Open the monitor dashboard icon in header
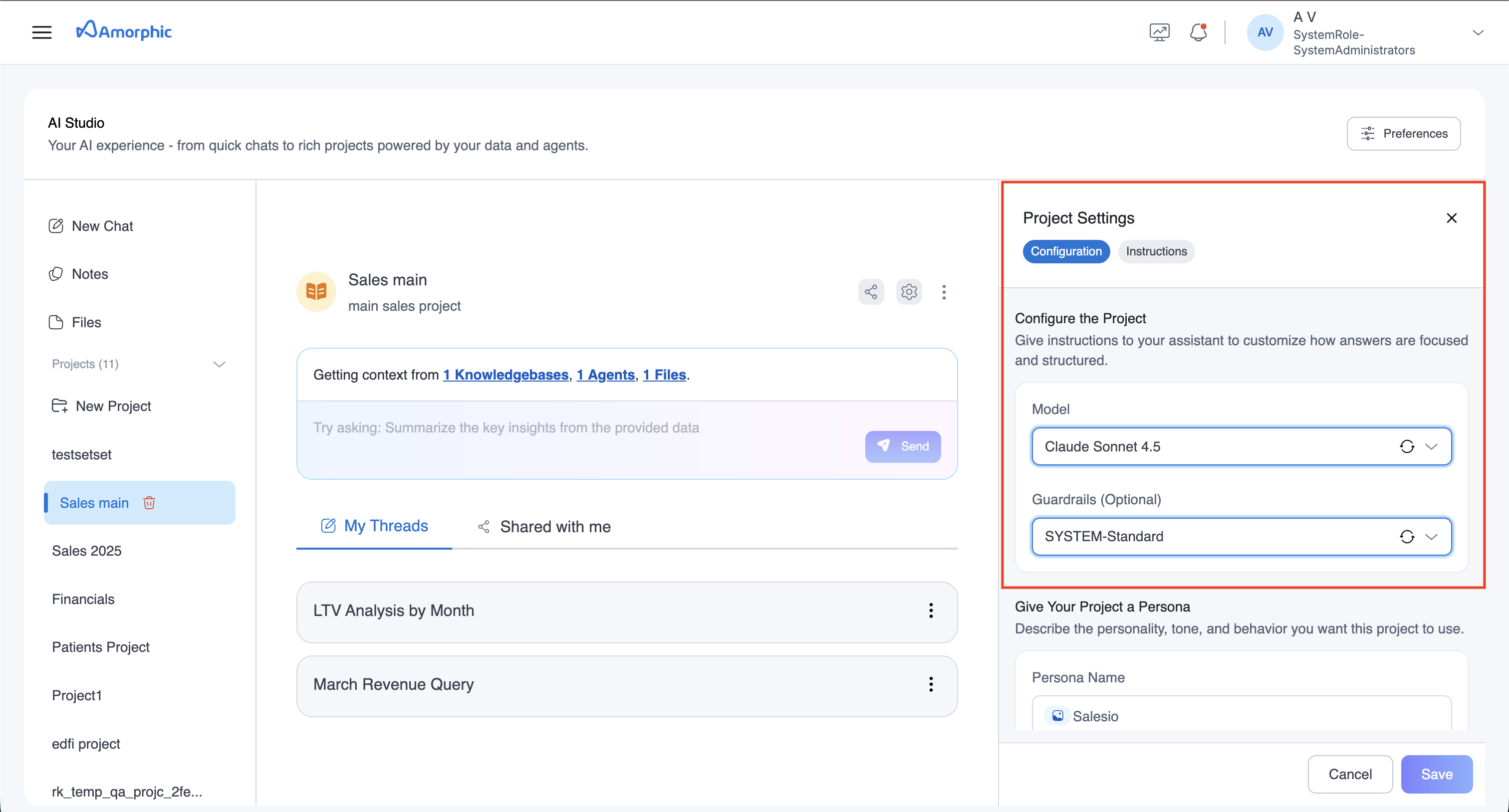Screen dimensions: 1509x812 tap(1159, 32)
